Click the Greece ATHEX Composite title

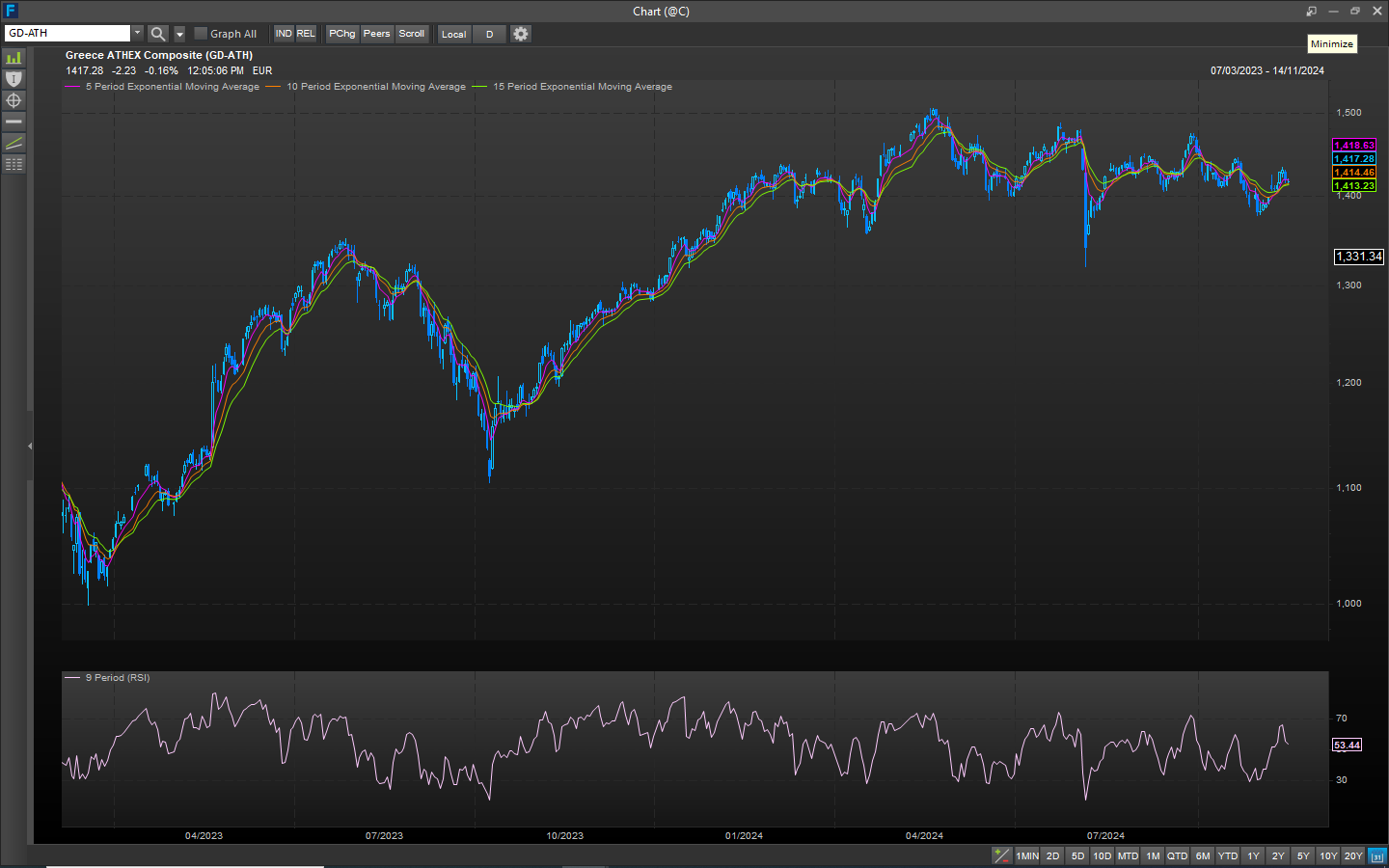pos(159,55)
